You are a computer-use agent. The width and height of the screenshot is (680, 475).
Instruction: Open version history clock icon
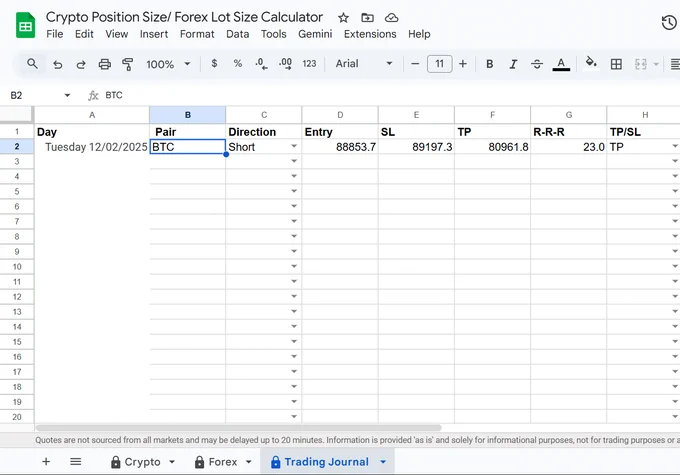point(669,23)
